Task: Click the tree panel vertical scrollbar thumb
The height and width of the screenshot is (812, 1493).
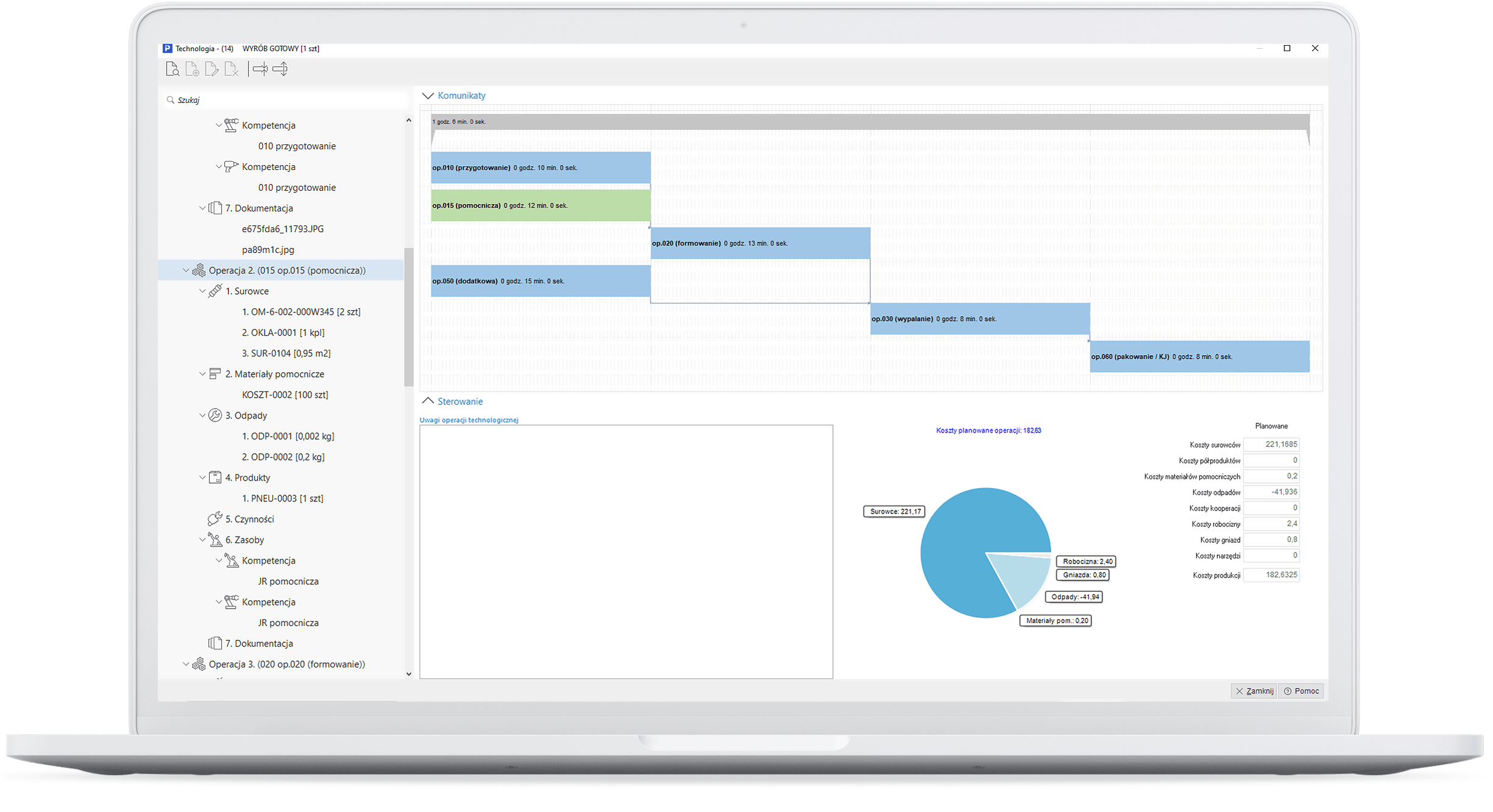Action: 409,317
